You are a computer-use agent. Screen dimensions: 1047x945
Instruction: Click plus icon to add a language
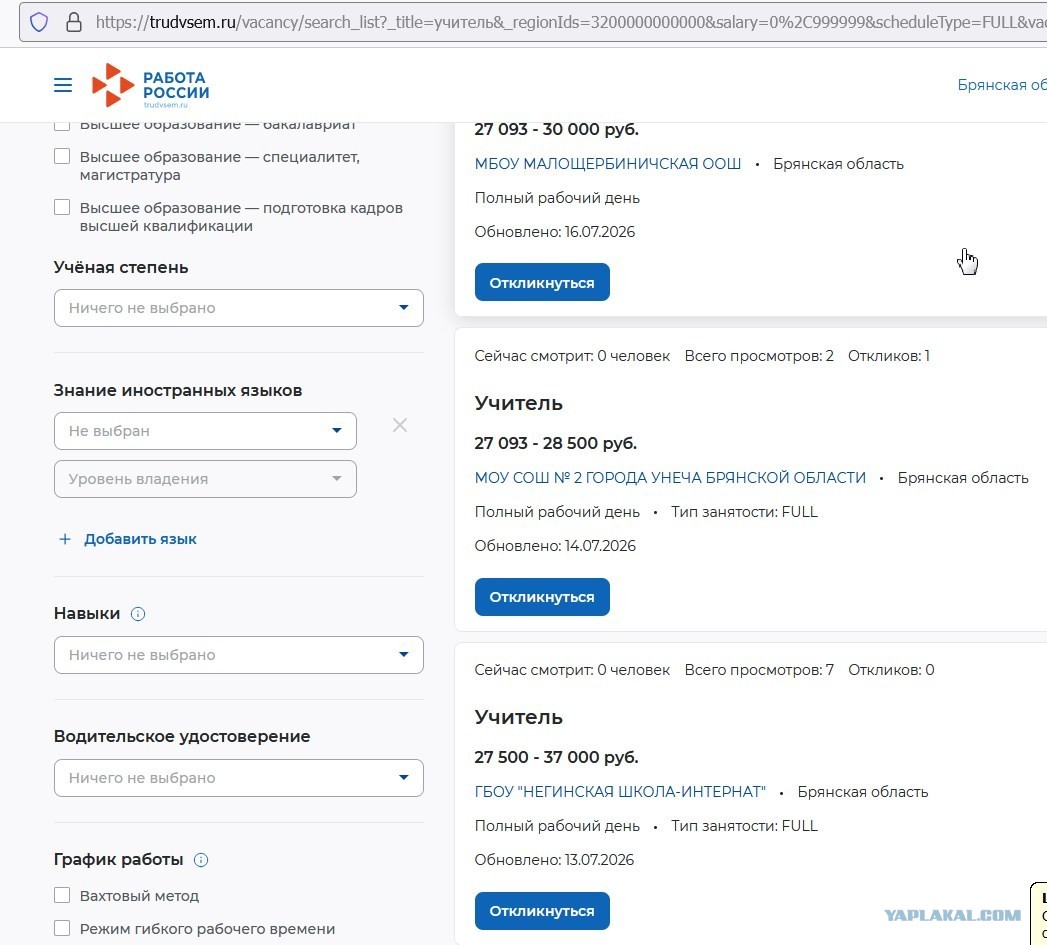65,539
